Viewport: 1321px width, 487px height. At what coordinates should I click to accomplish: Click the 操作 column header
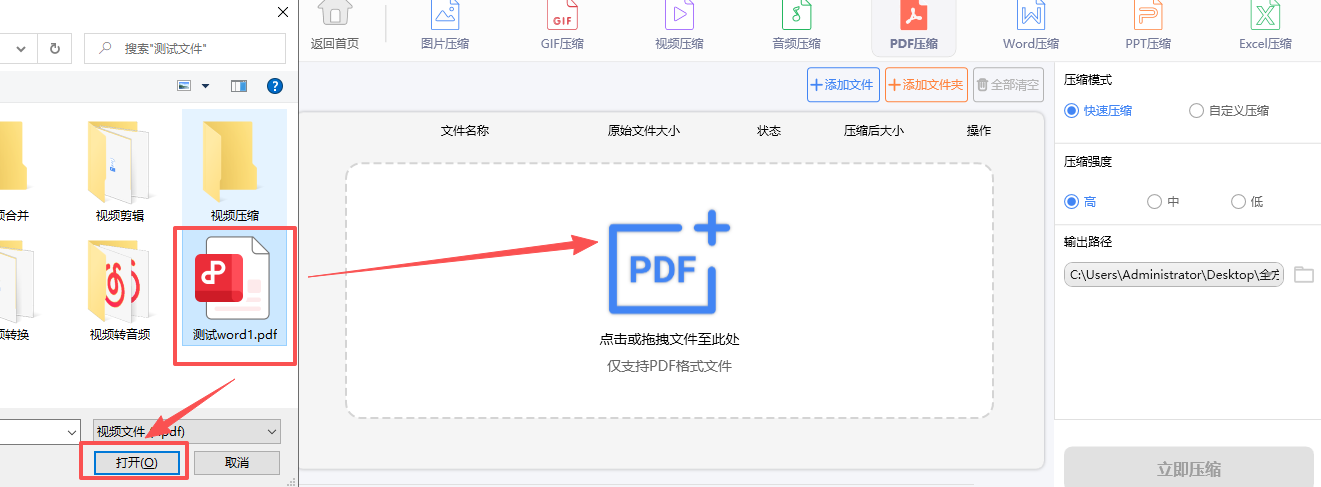[979, 131]
